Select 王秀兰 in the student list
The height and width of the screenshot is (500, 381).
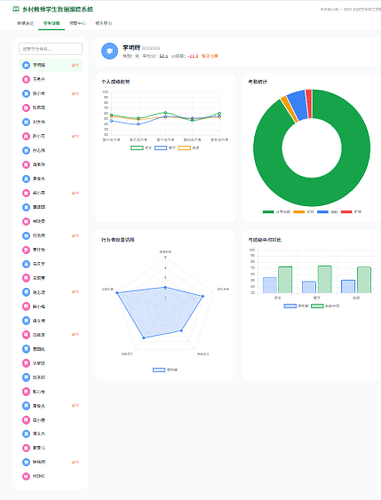coord(51,79)
